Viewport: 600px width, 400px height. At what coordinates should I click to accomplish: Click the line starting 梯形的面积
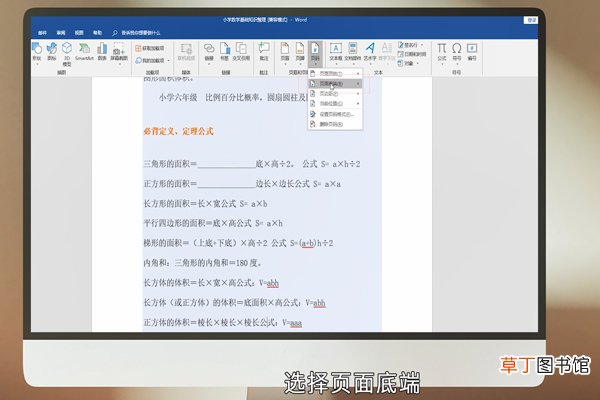pyautogui.click(x=238, y=243)
